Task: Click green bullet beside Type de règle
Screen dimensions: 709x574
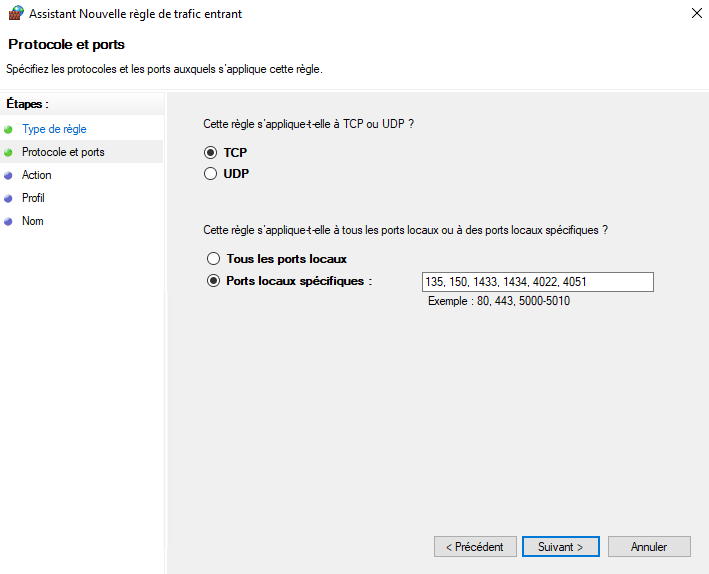Action: tap(8, 129)
